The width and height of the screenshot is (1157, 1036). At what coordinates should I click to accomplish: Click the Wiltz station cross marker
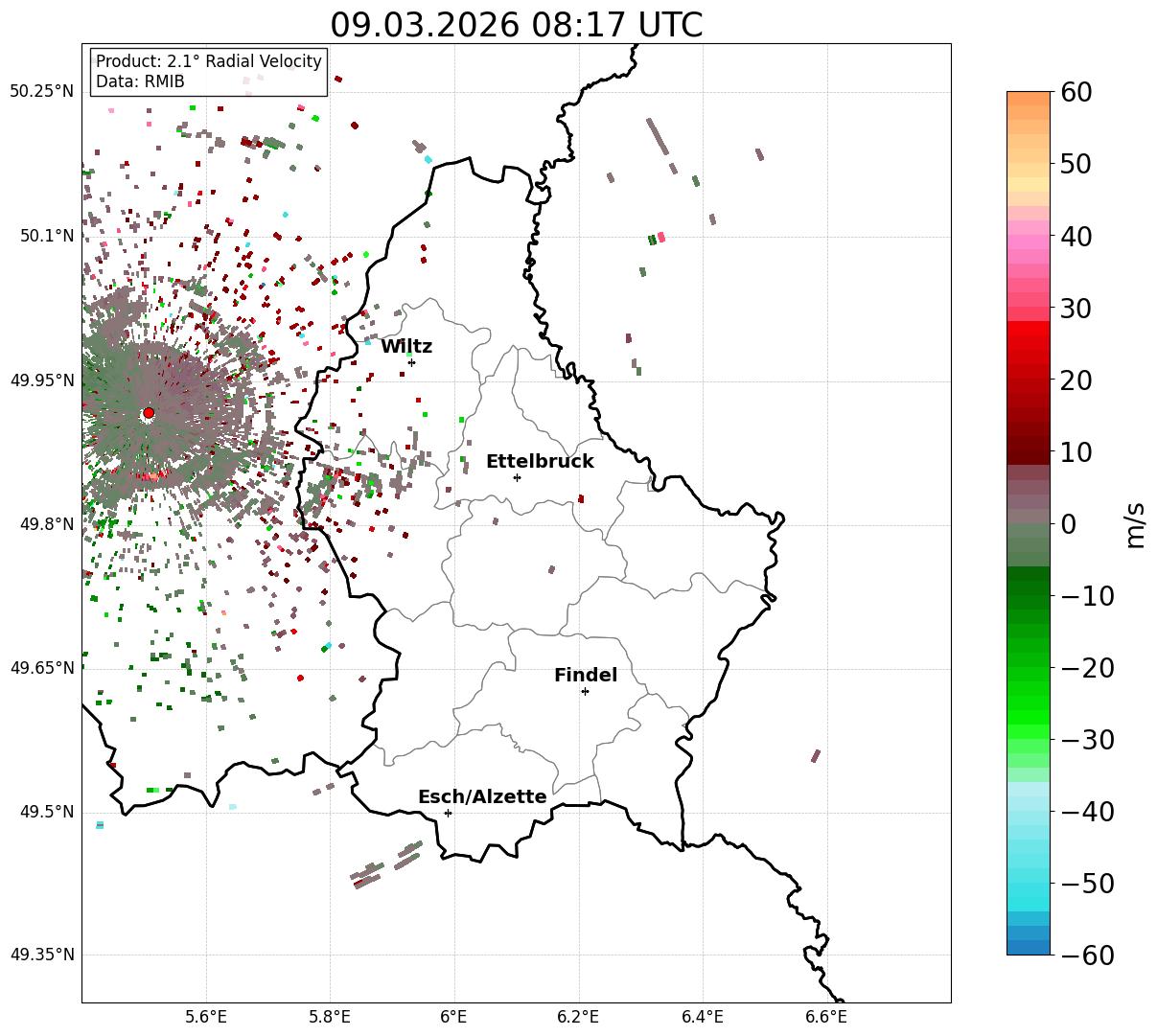click(x=411, y=362)
